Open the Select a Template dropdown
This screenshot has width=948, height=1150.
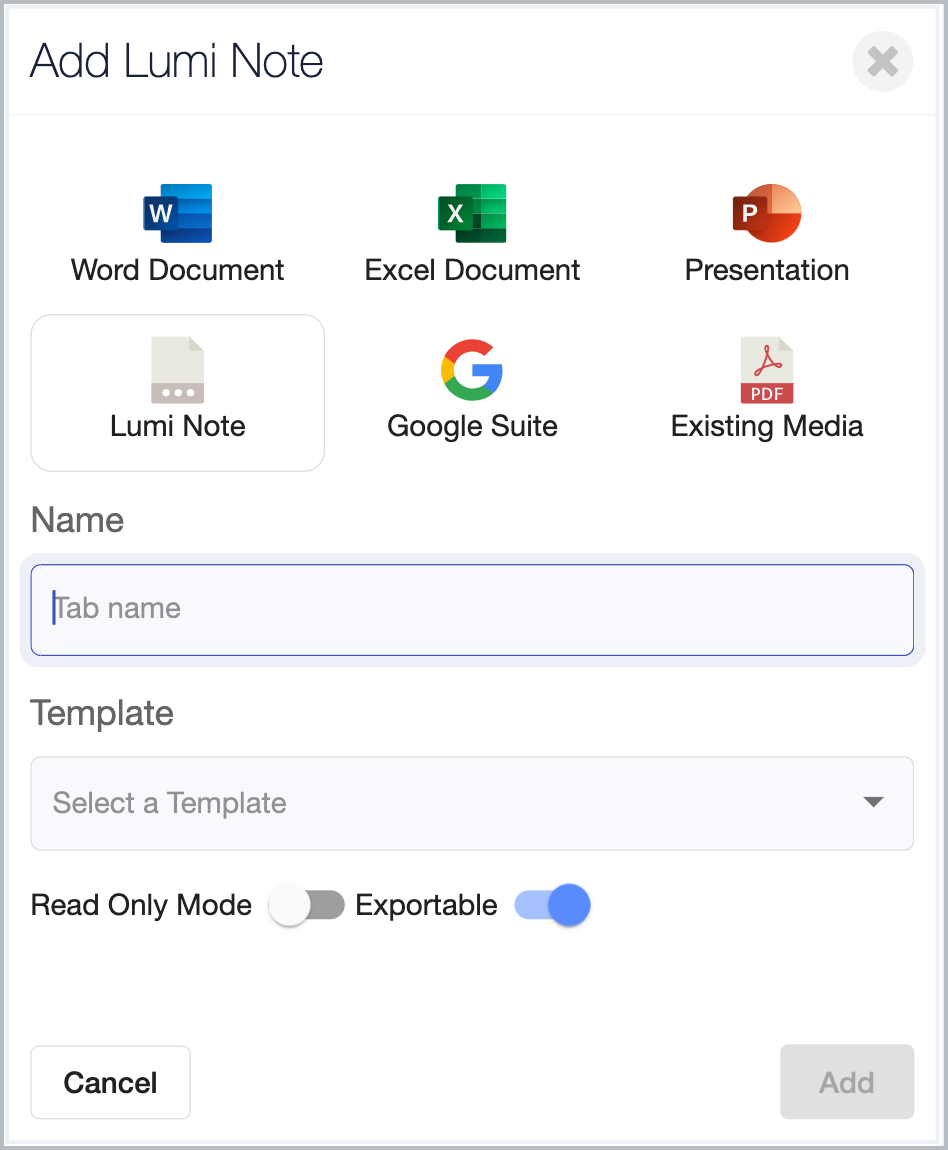pos(472,803)
